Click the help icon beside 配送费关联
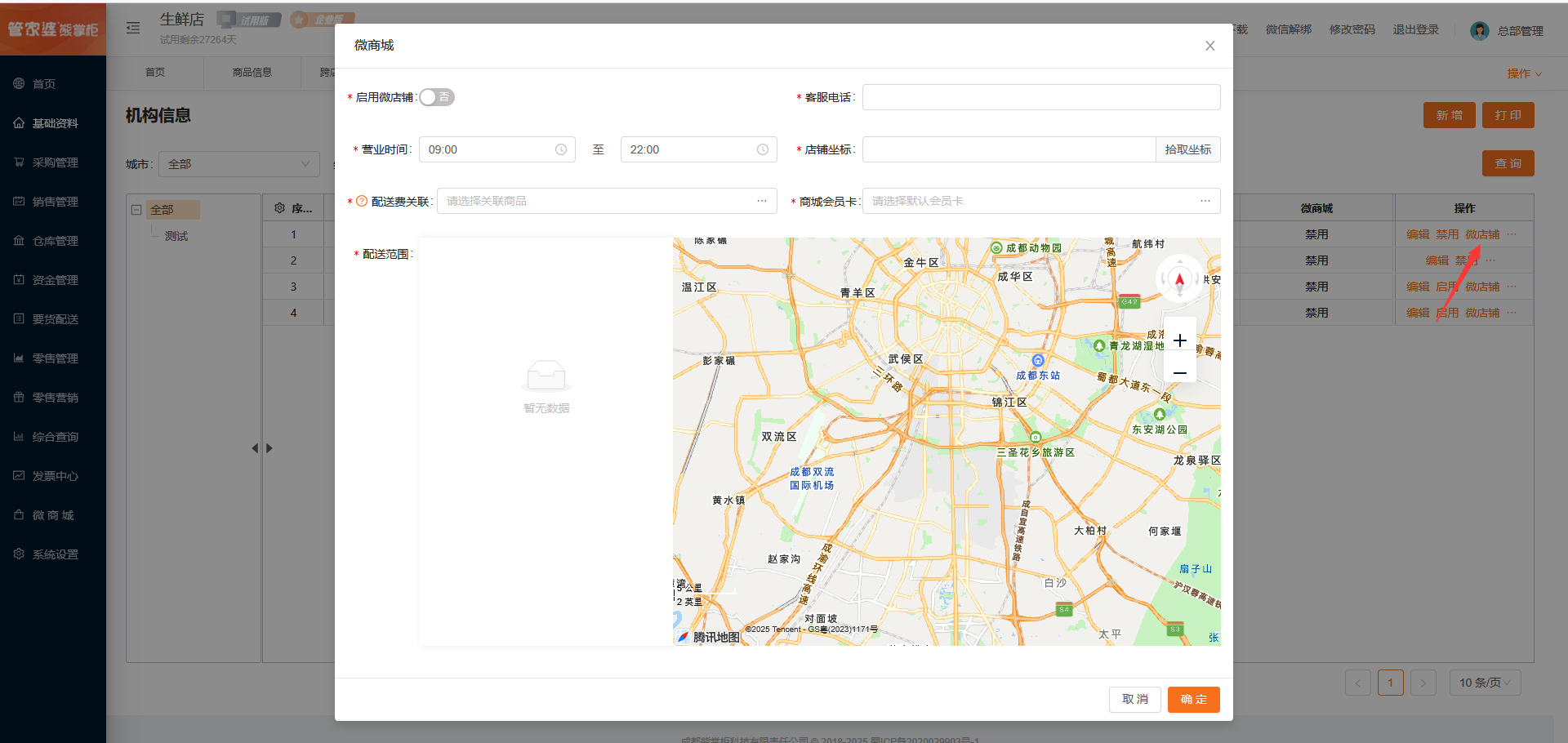This screenshot has height=743, width=1568. coord(362,201)
